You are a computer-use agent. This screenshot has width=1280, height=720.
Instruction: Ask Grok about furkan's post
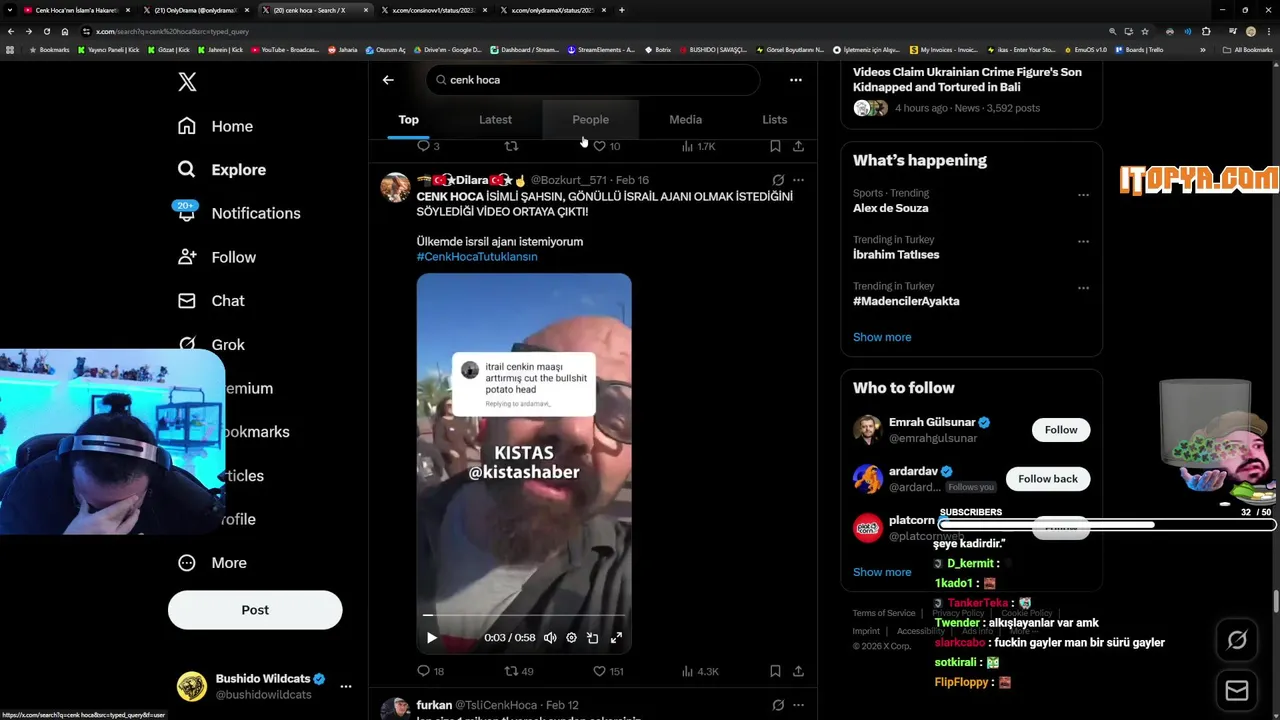tap(778, 705)
